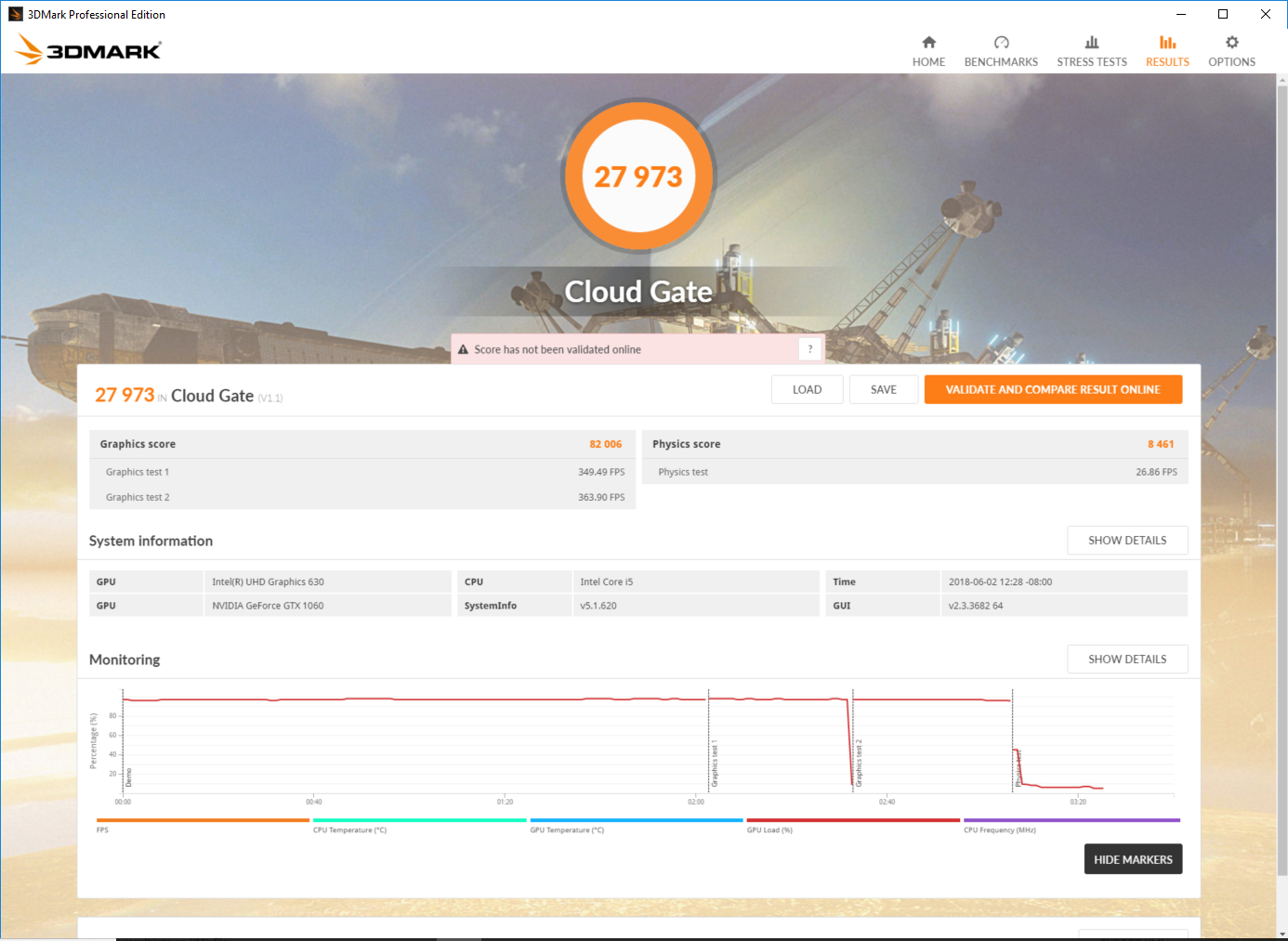The width and height of the screenshot is (1288, 941).
Task: Click the Demo marker in chart
Action: point(129,778)
